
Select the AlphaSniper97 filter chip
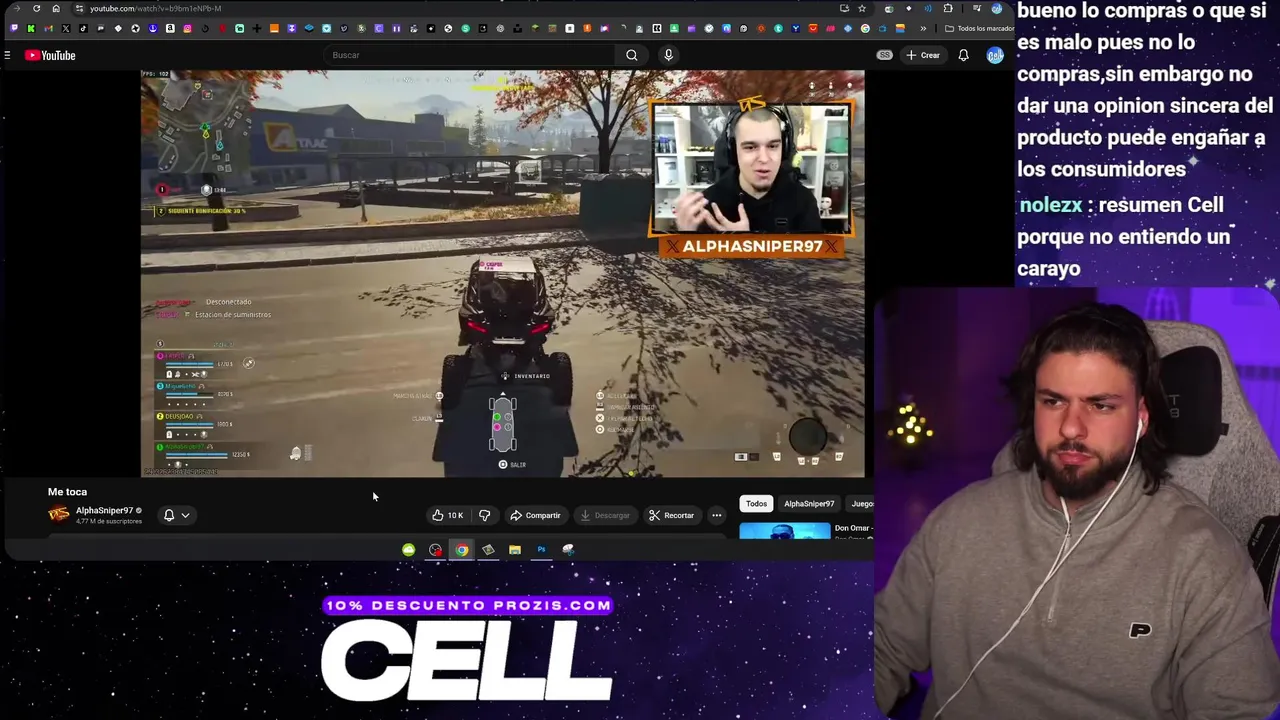[809, 504]
